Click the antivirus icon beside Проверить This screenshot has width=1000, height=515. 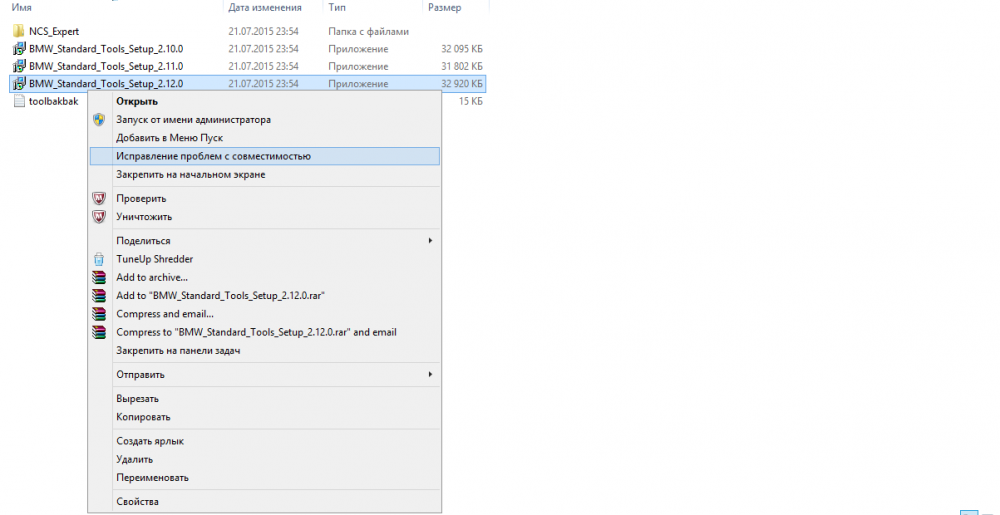pos(98,198)
